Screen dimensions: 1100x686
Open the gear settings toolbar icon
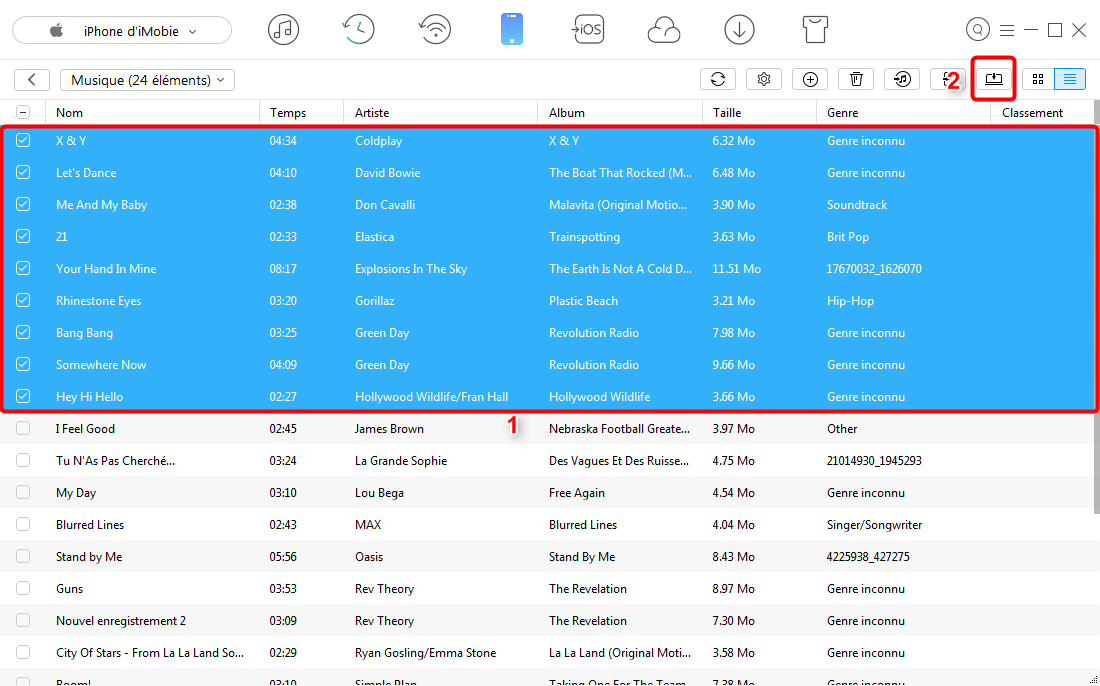(x=764, y=79)
